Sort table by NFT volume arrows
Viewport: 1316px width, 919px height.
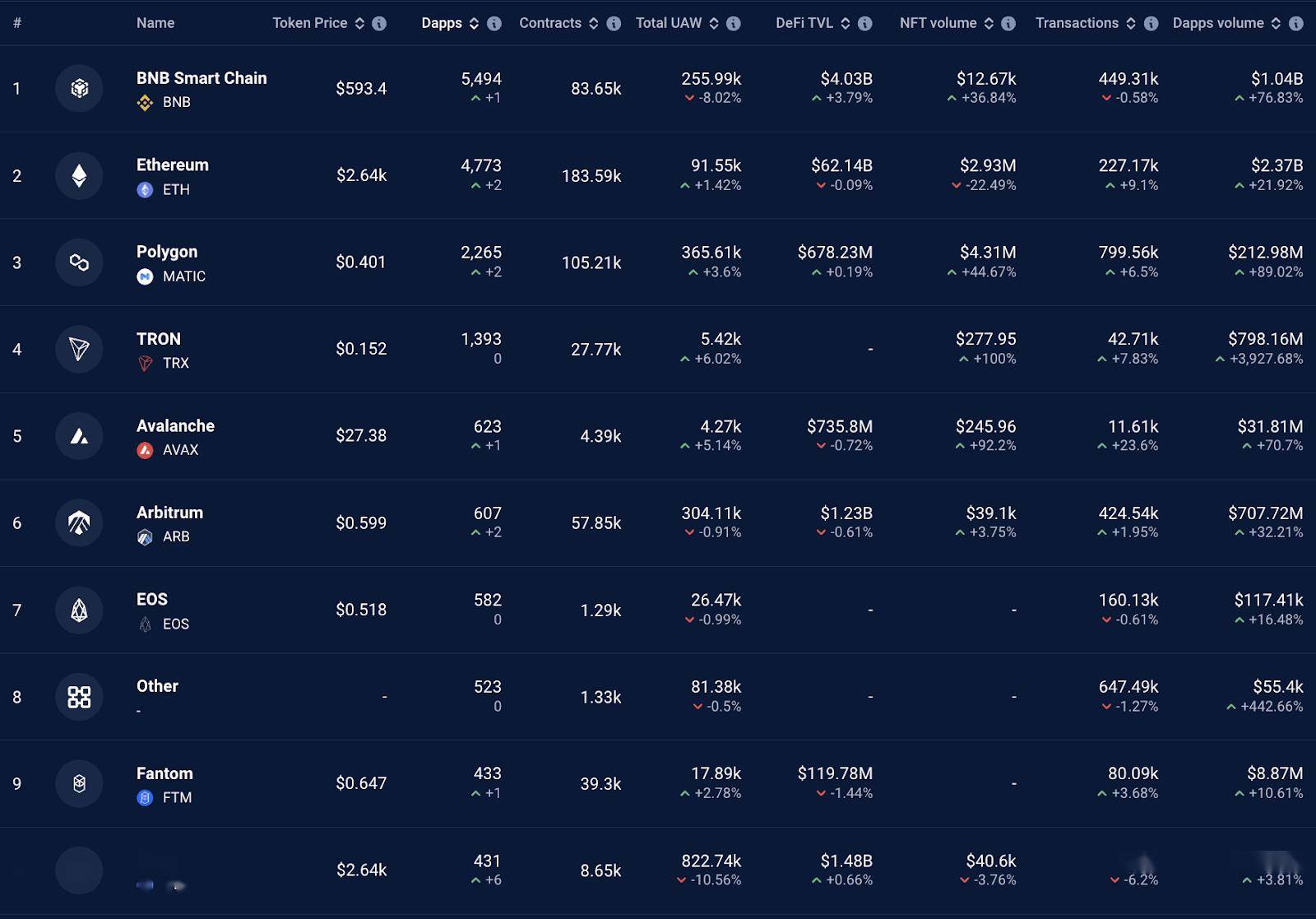[989, 23]
